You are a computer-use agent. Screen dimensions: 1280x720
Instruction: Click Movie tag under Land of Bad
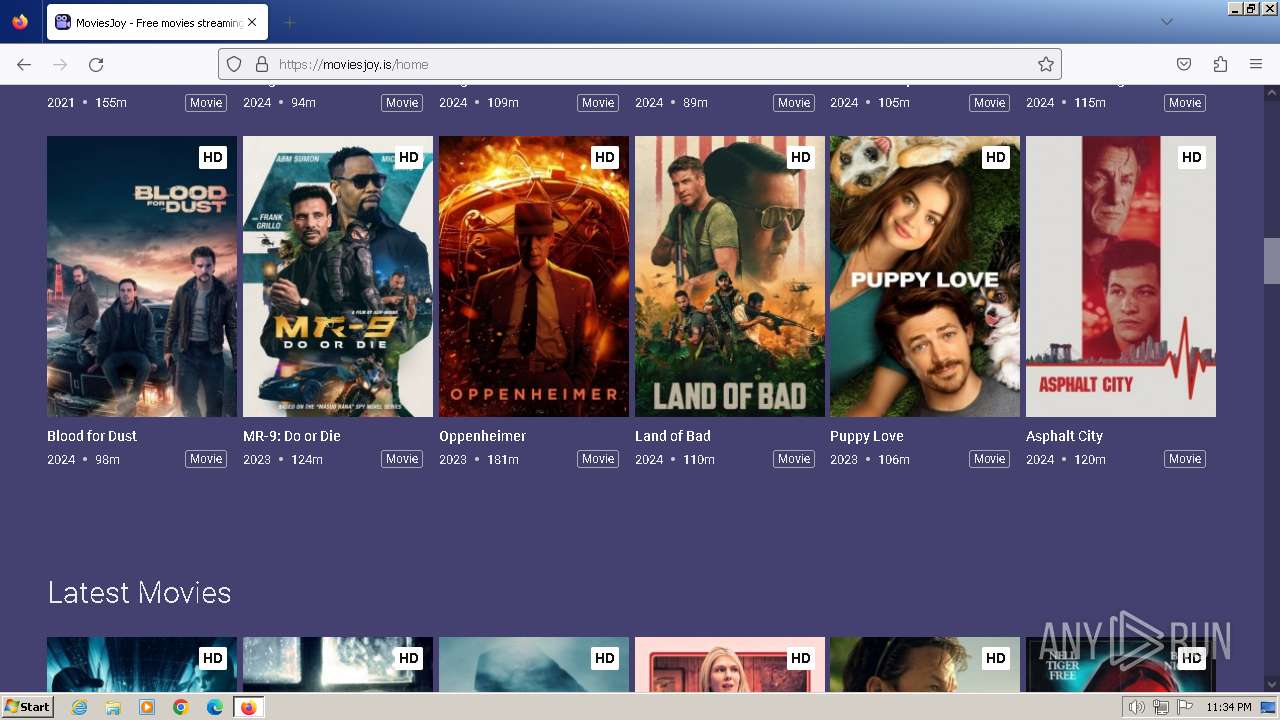794,459
